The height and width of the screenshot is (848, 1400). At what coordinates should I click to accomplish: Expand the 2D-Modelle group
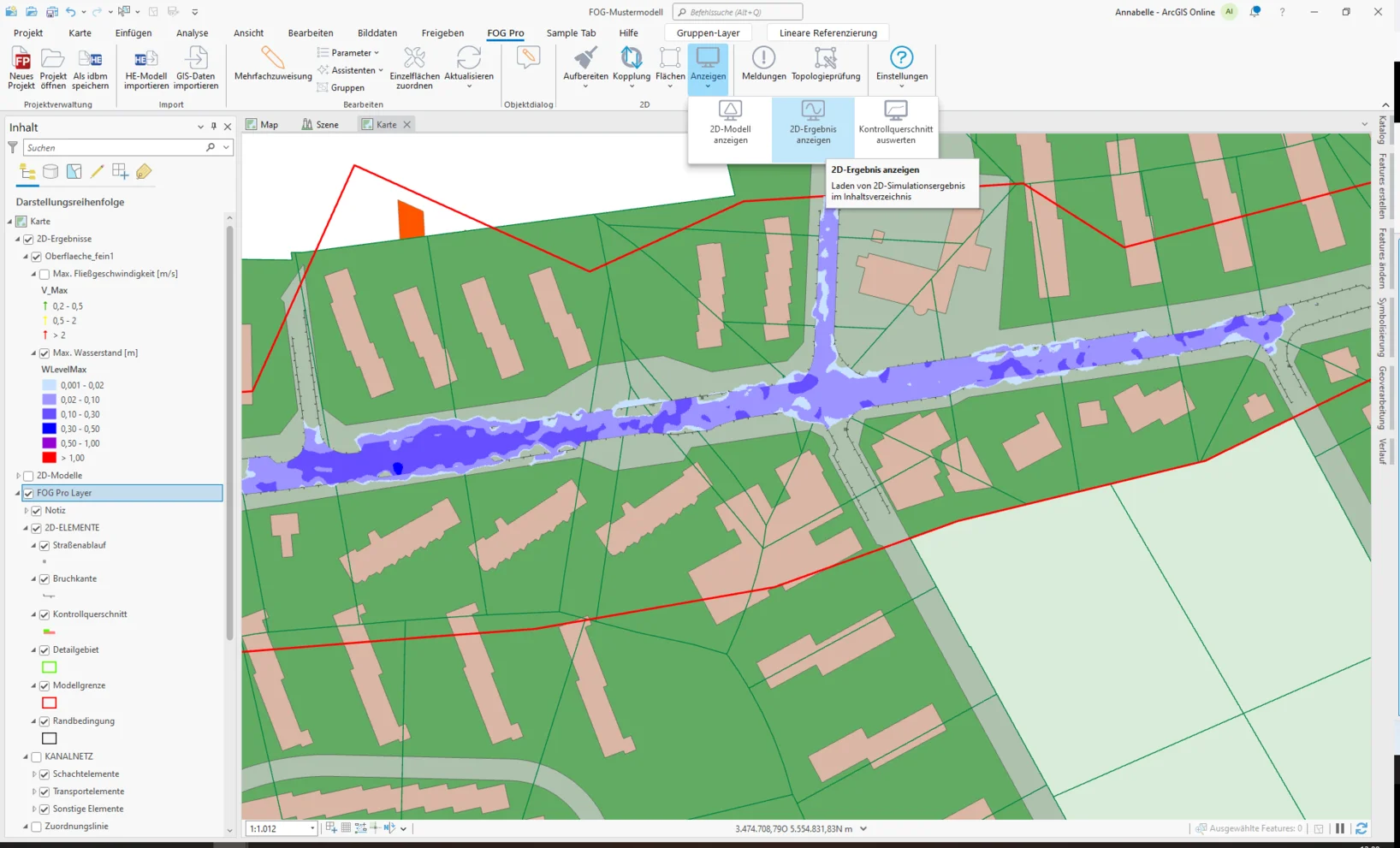coord(19,476)
